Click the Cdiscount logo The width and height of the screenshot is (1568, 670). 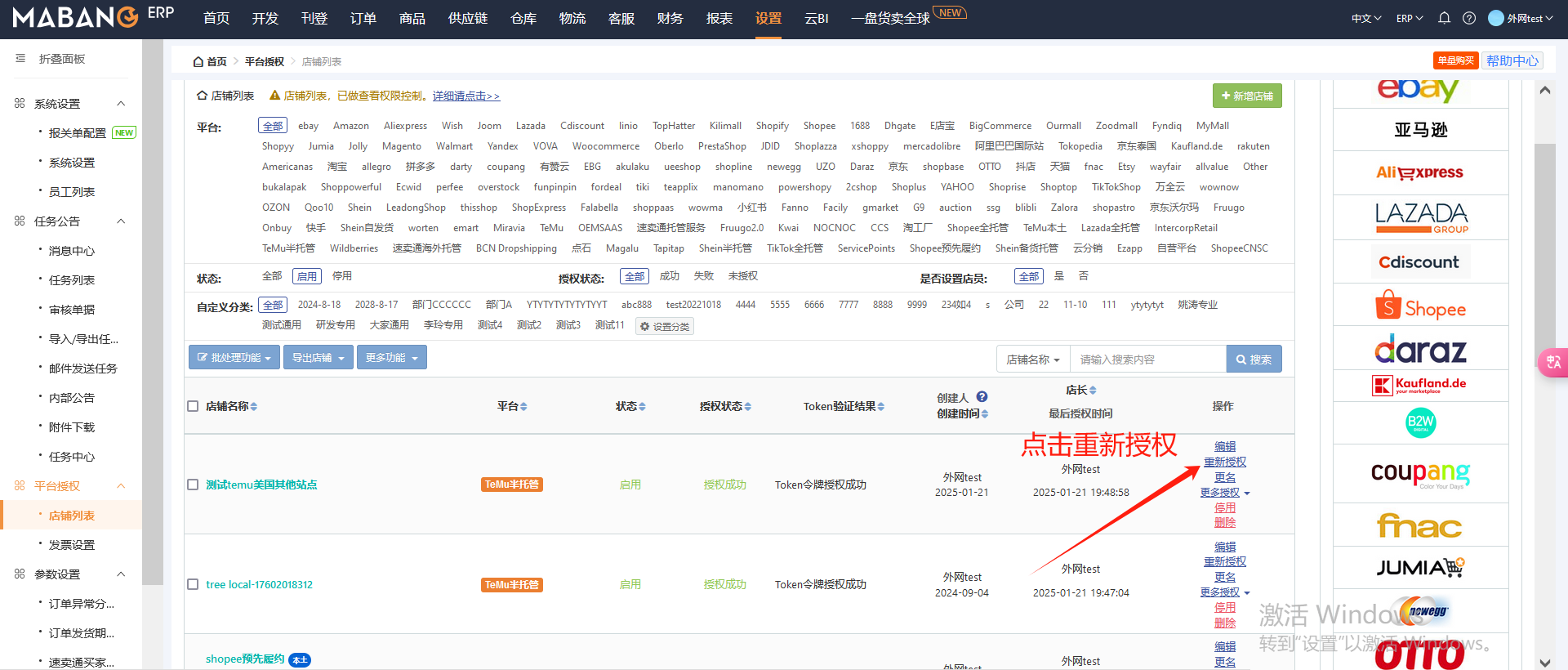(1419, 262)
